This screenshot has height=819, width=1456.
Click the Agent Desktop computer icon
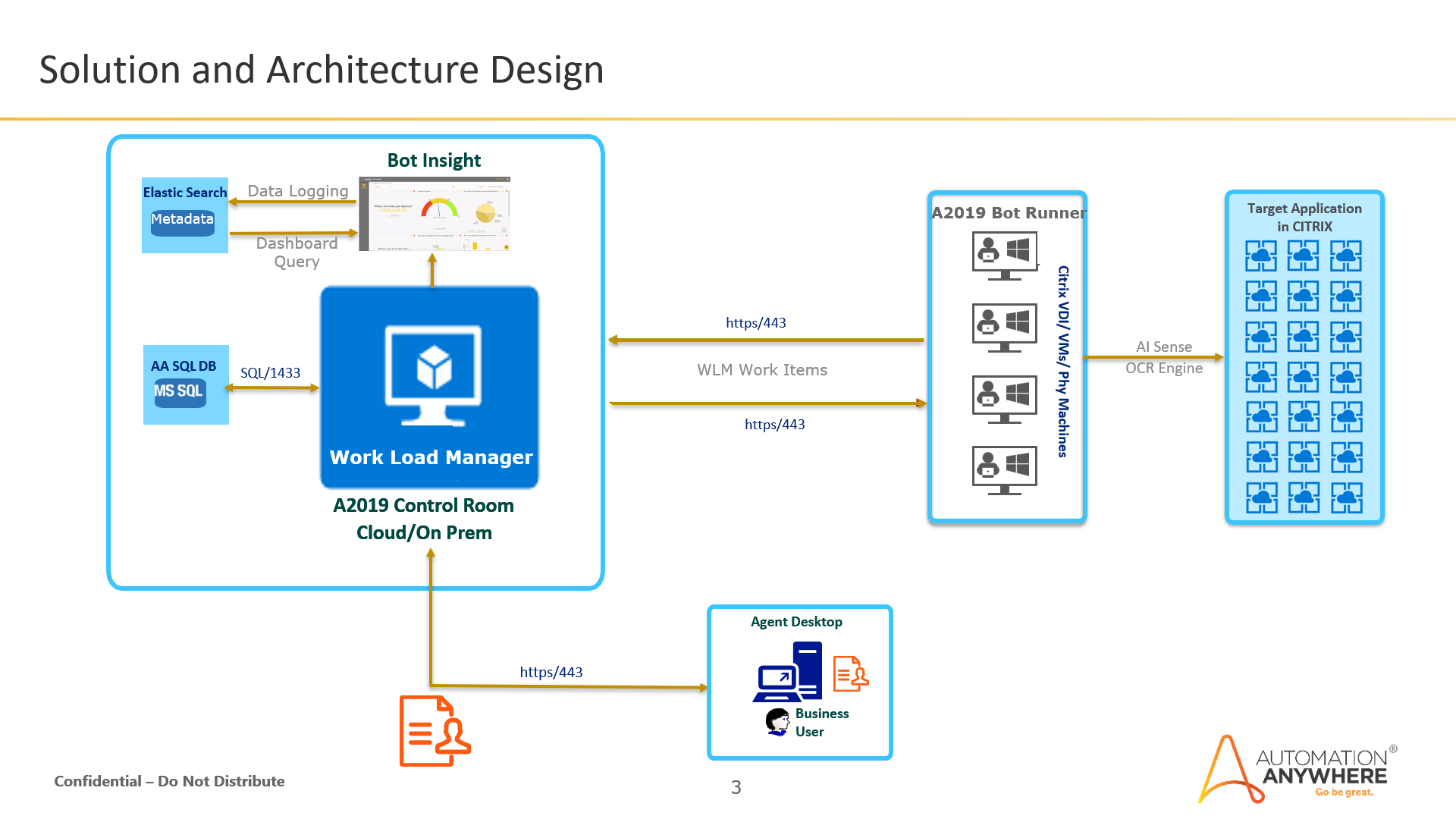pos(789,673)
